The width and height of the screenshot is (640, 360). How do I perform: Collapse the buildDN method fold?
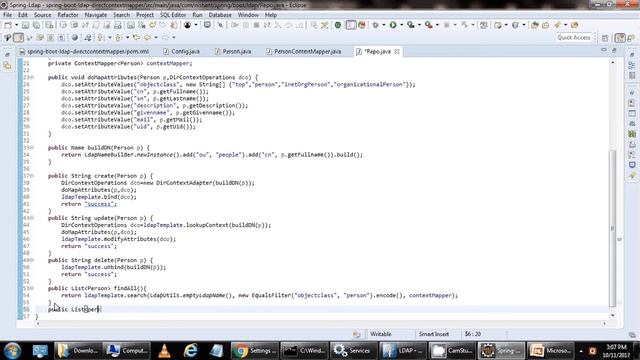pos(32,148)
